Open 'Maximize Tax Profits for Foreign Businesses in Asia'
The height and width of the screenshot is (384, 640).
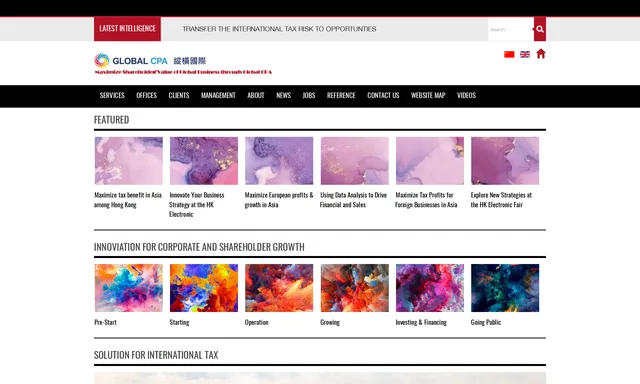pos(426,200)
